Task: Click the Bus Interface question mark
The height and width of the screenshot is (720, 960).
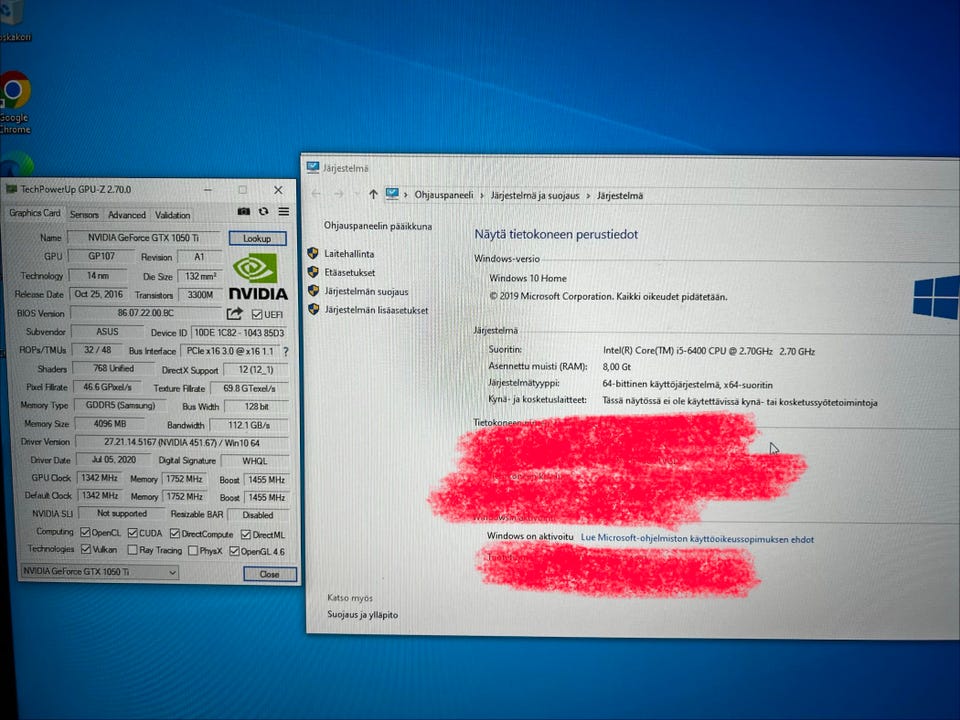Action: click(285, 351)
